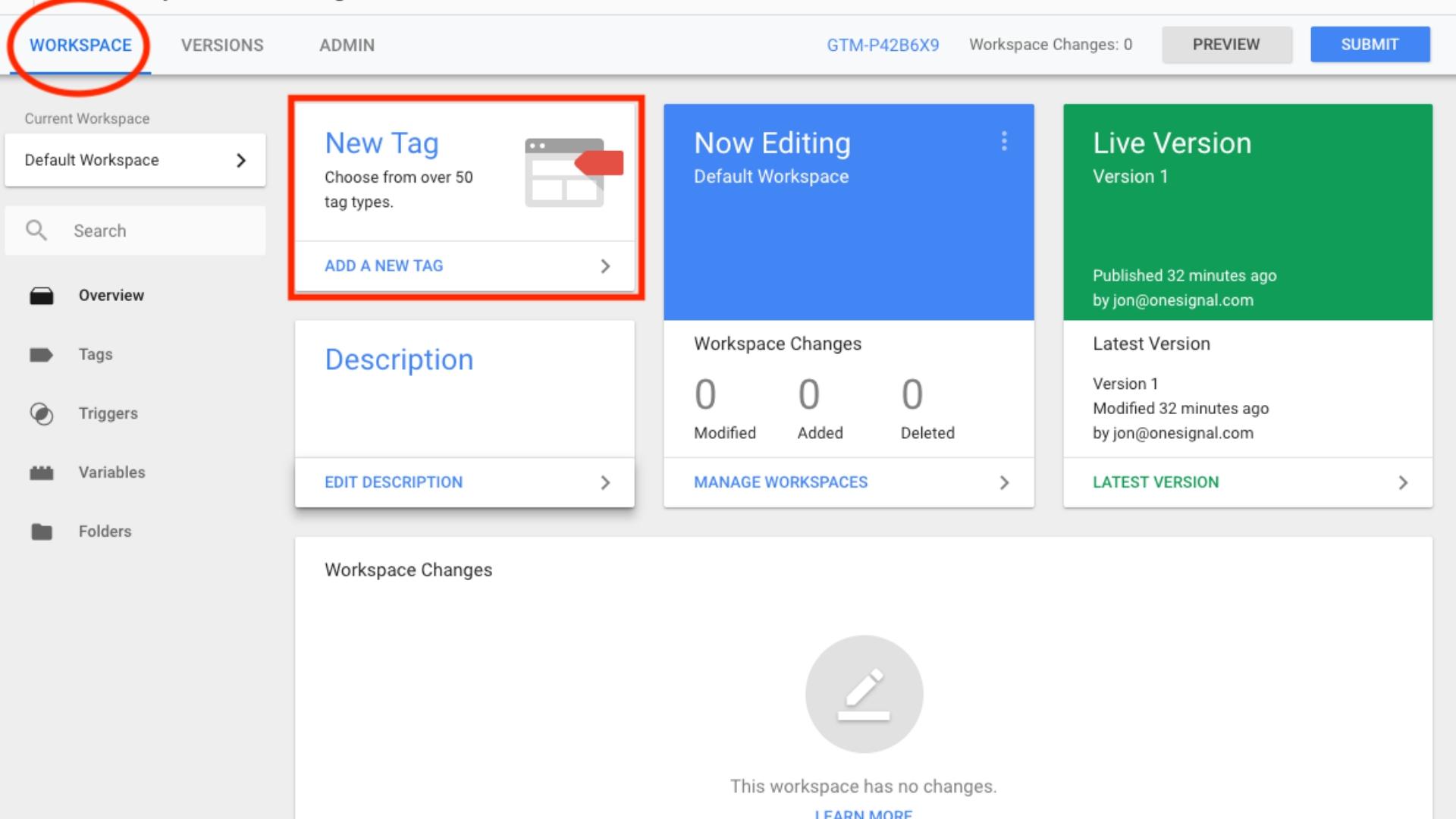The width and height of the screenshot is (1456, 819).
Task: Open ADD A NEW TAG link
Action: pyautogui.click(x=383, y=265)
